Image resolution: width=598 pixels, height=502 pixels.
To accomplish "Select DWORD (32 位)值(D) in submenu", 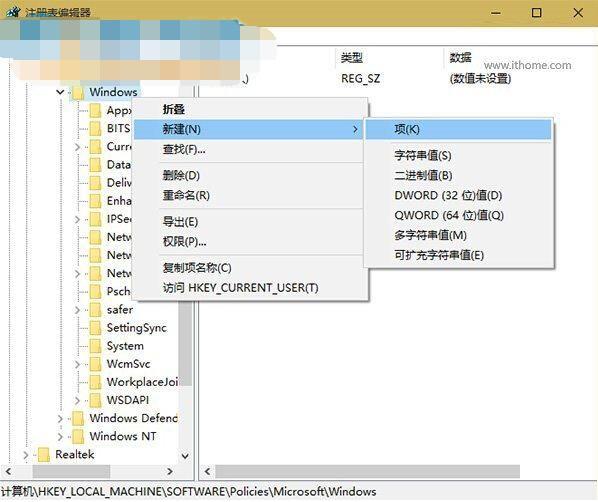I will point(448,196).
